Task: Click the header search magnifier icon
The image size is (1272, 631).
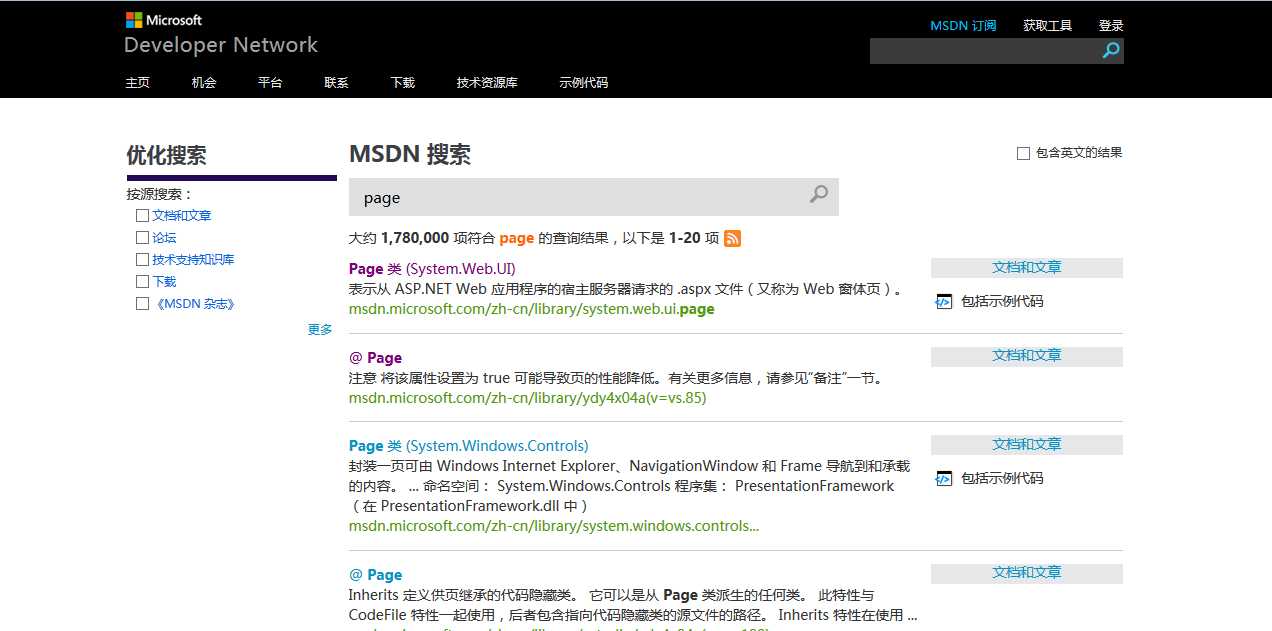Action: tap(1111, 50)
